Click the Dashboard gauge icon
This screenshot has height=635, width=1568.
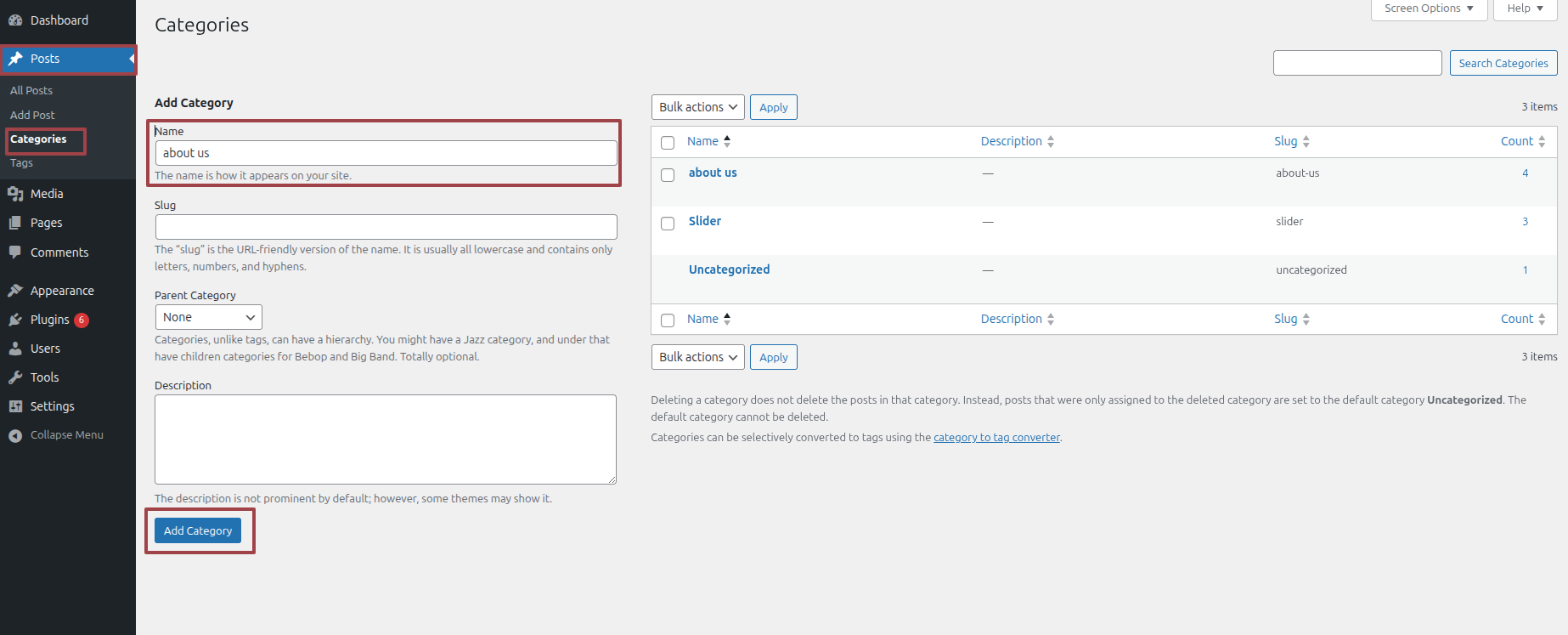coord(15,20)
